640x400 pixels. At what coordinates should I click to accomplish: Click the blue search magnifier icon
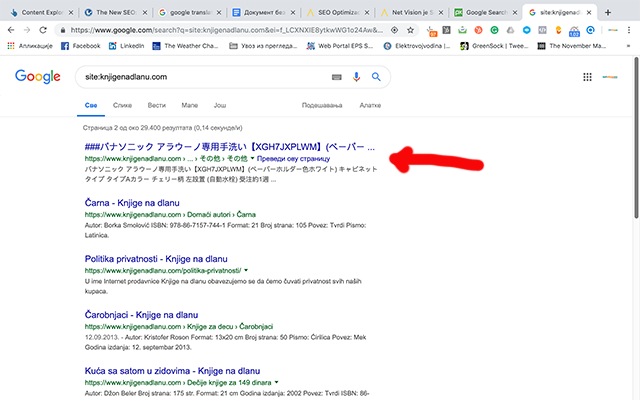click(x=376, y=77)
